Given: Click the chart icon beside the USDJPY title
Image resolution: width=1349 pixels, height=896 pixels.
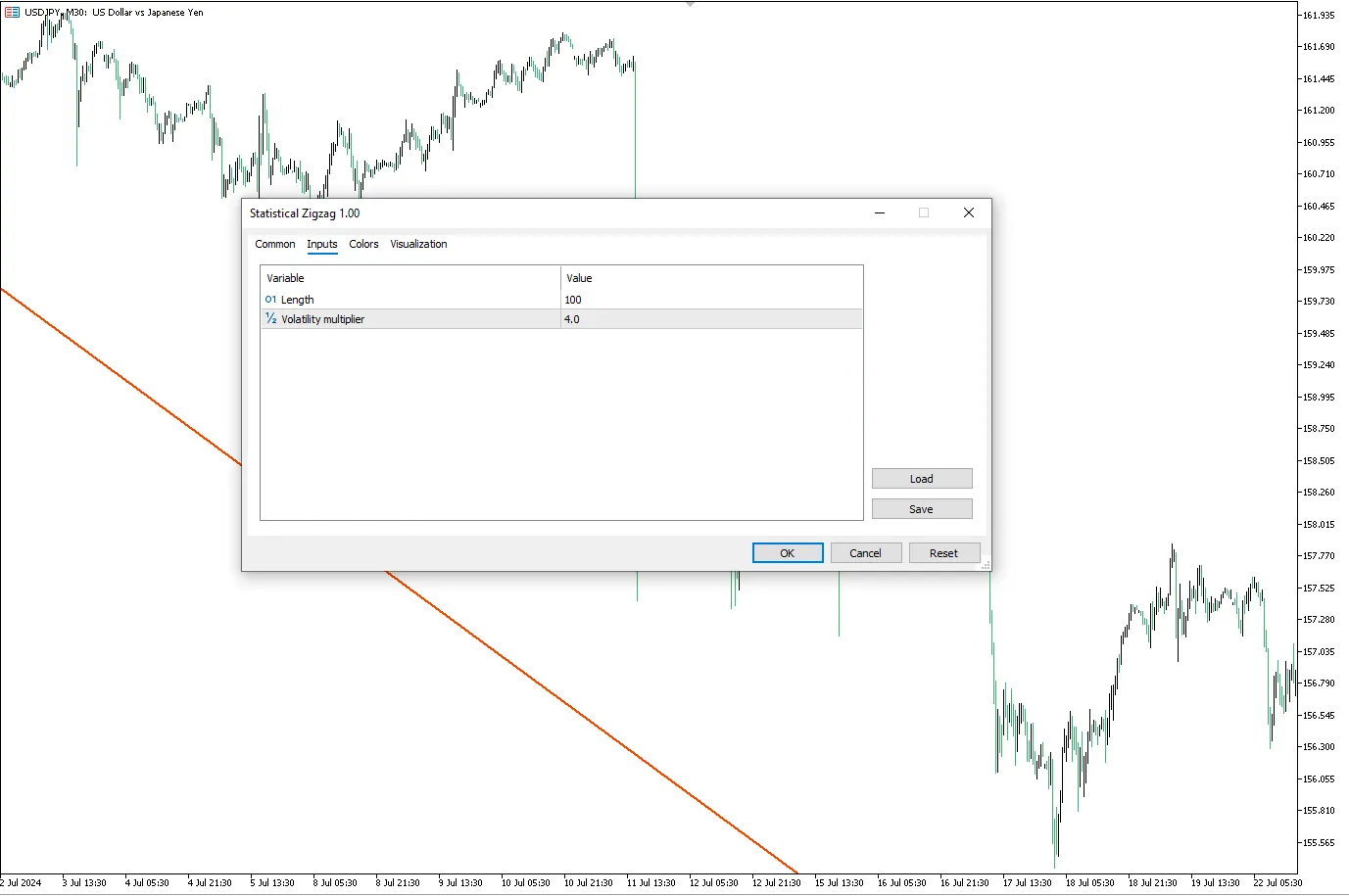Looking at the screenshot, I should click(x=12, y=13).
